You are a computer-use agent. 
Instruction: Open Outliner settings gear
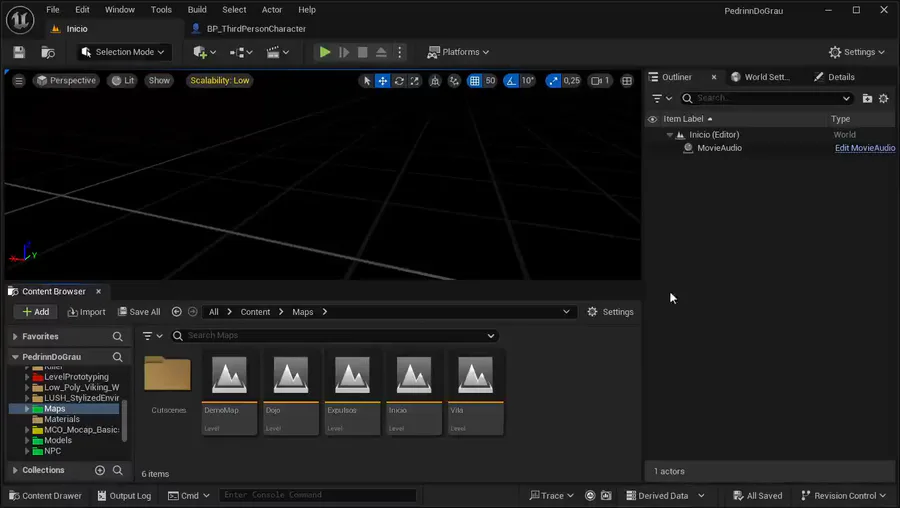coord(883,98)
